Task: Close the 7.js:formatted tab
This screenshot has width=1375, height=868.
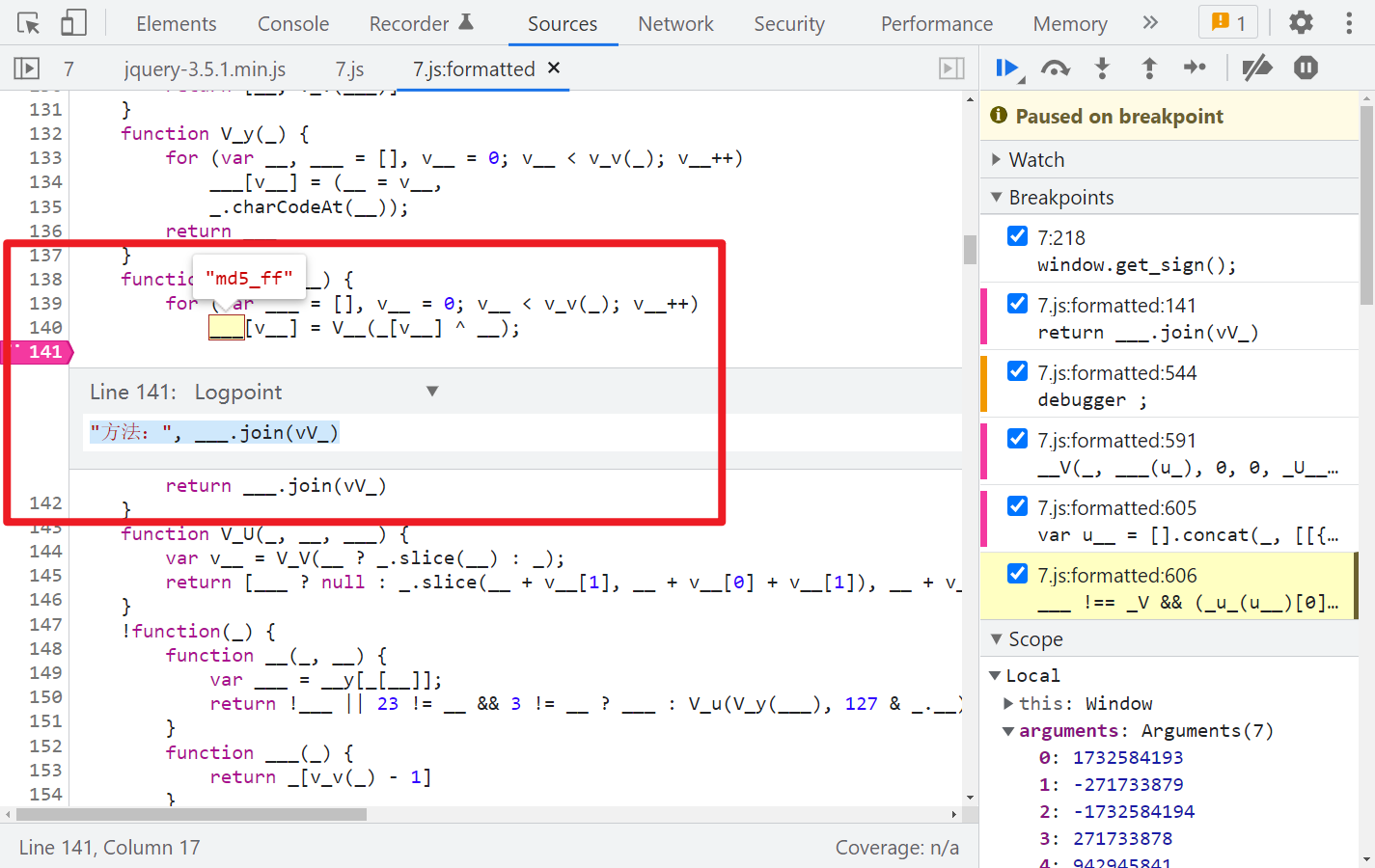Action: pyautogui.click(x=554, y=68)
